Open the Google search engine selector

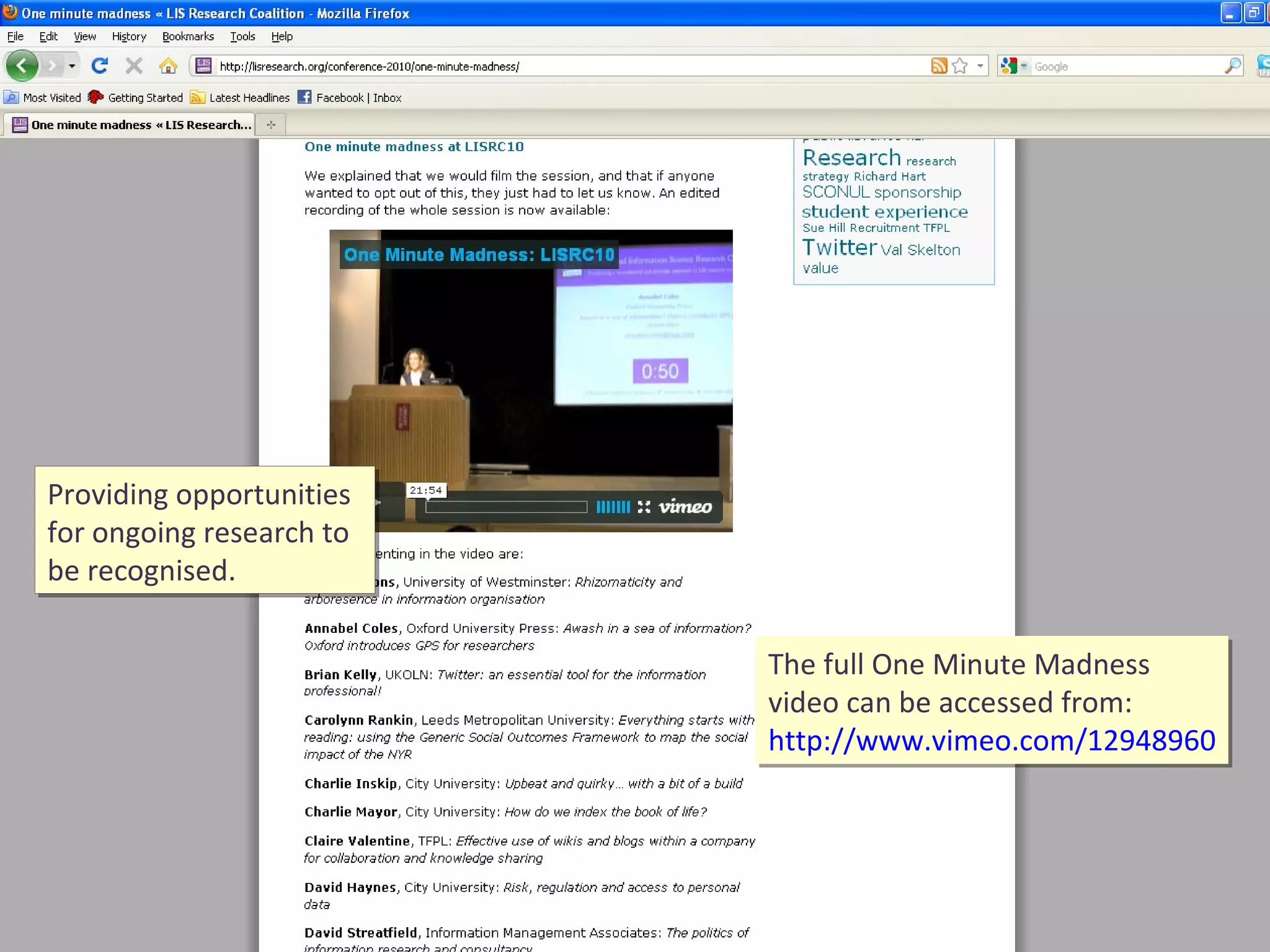1014,66
